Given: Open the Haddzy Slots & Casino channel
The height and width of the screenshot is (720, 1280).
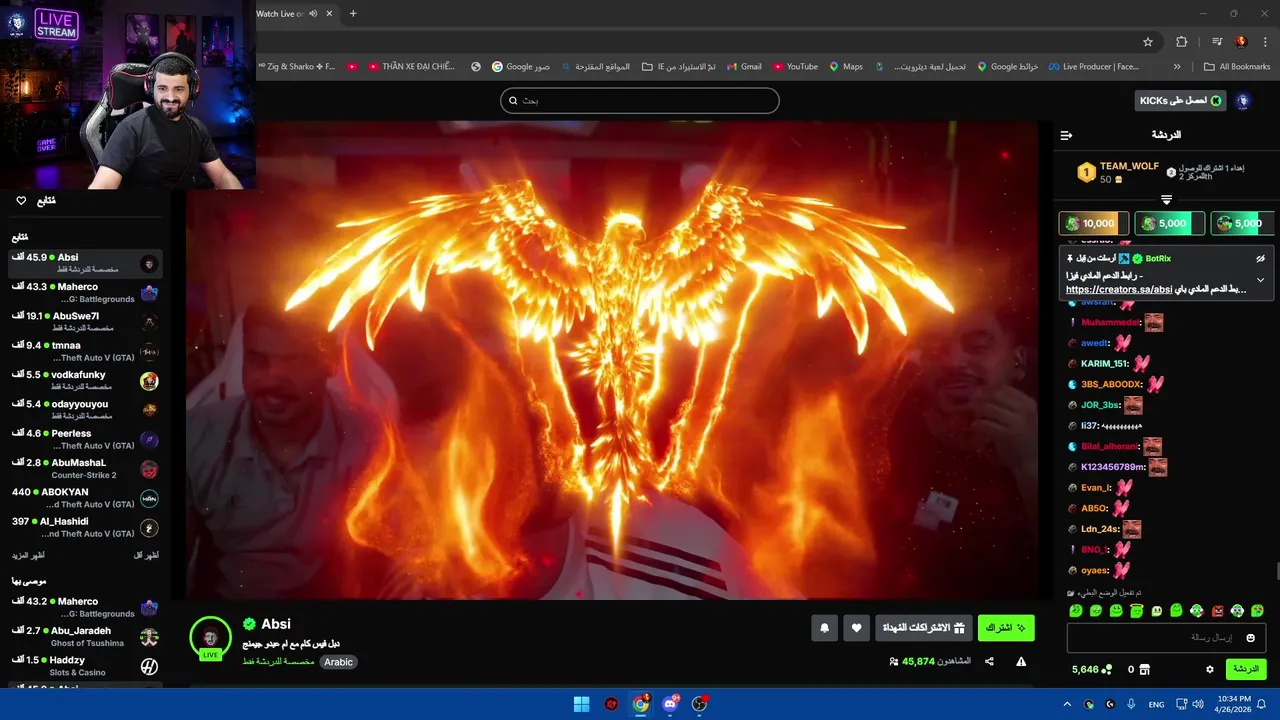Looking at the screenshot, I should pyautogui.click(x=85, y=666).
